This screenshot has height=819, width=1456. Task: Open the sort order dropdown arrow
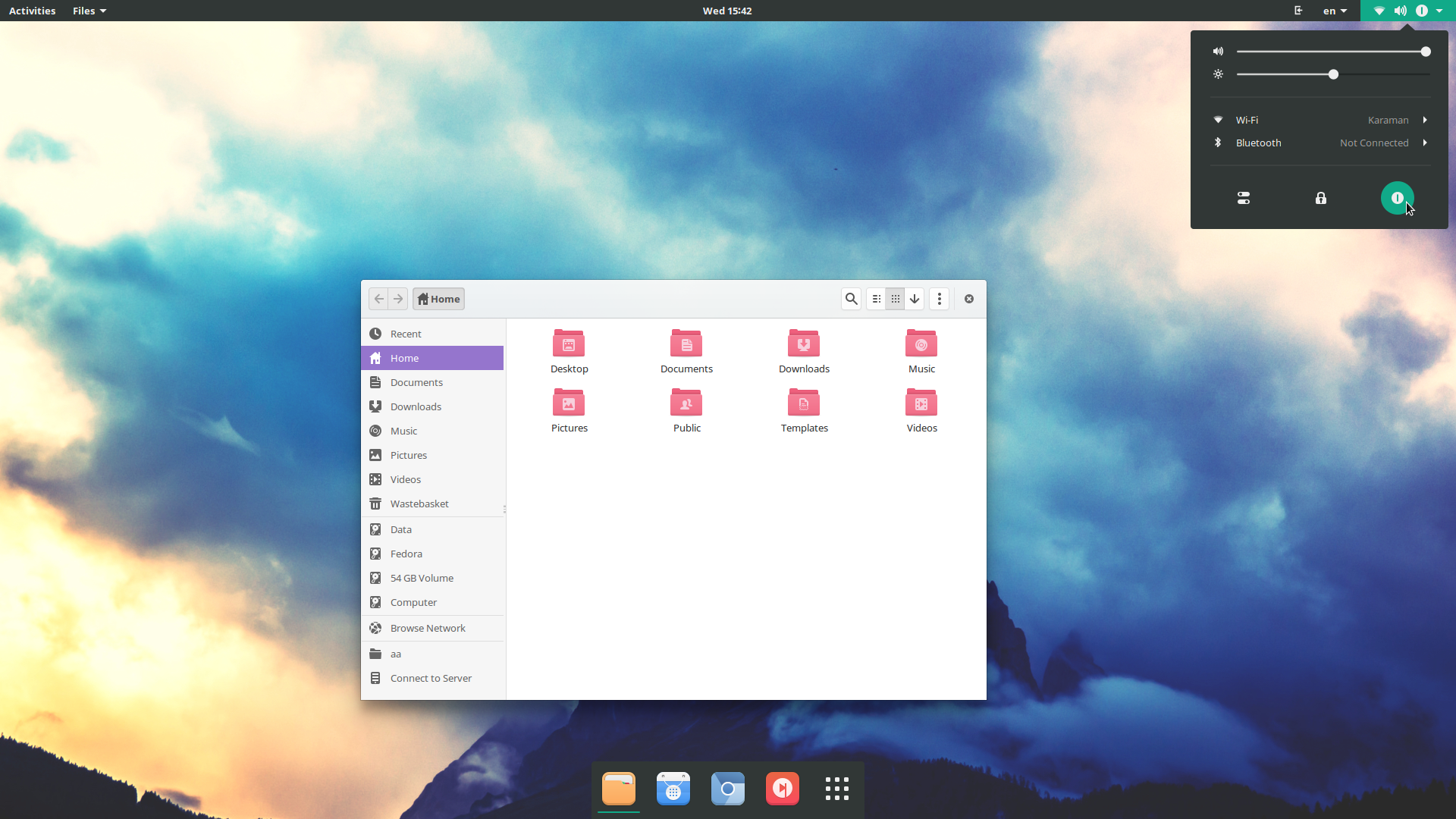point(915,299)
